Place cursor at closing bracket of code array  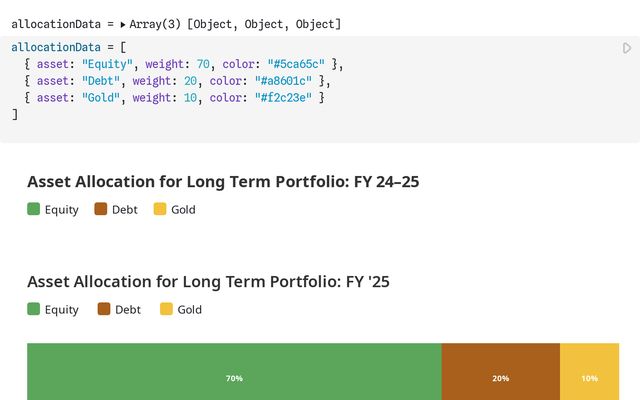tap(15, 114)
